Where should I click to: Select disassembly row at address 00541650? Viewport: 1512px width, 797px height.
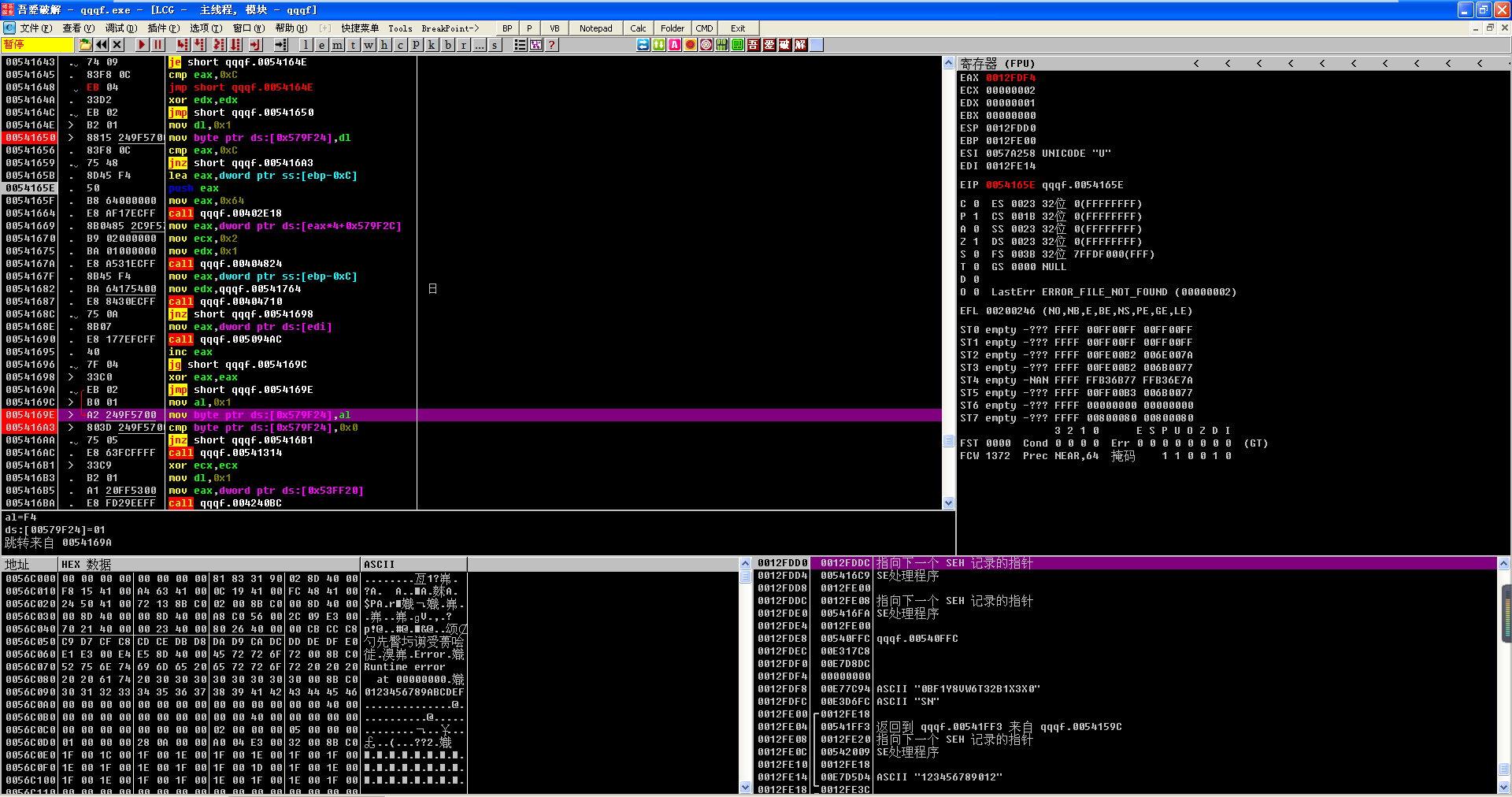(472, 138)
